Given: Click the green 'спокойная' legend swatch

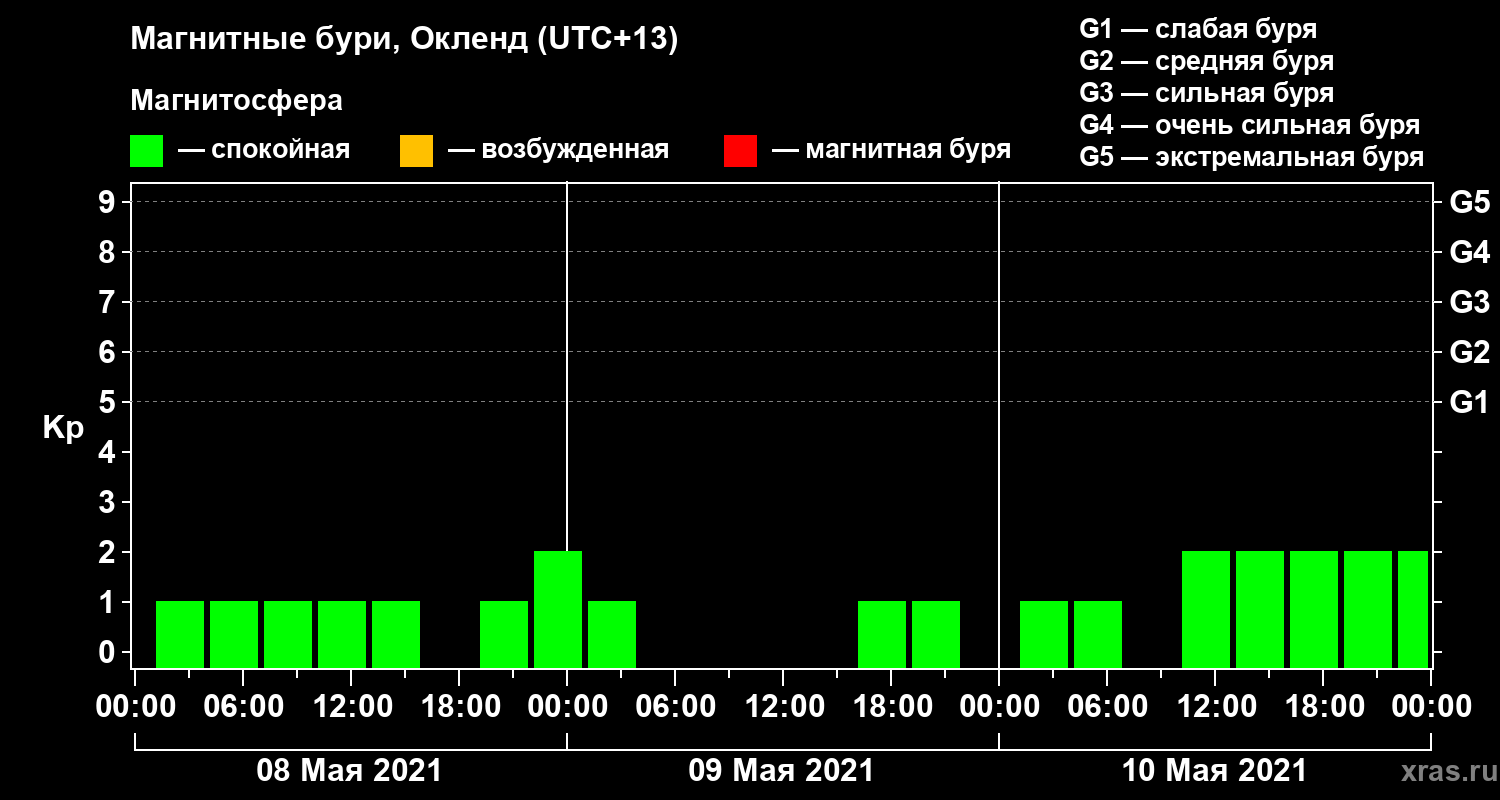Looking at the screenshot, I should pos(146,151).
